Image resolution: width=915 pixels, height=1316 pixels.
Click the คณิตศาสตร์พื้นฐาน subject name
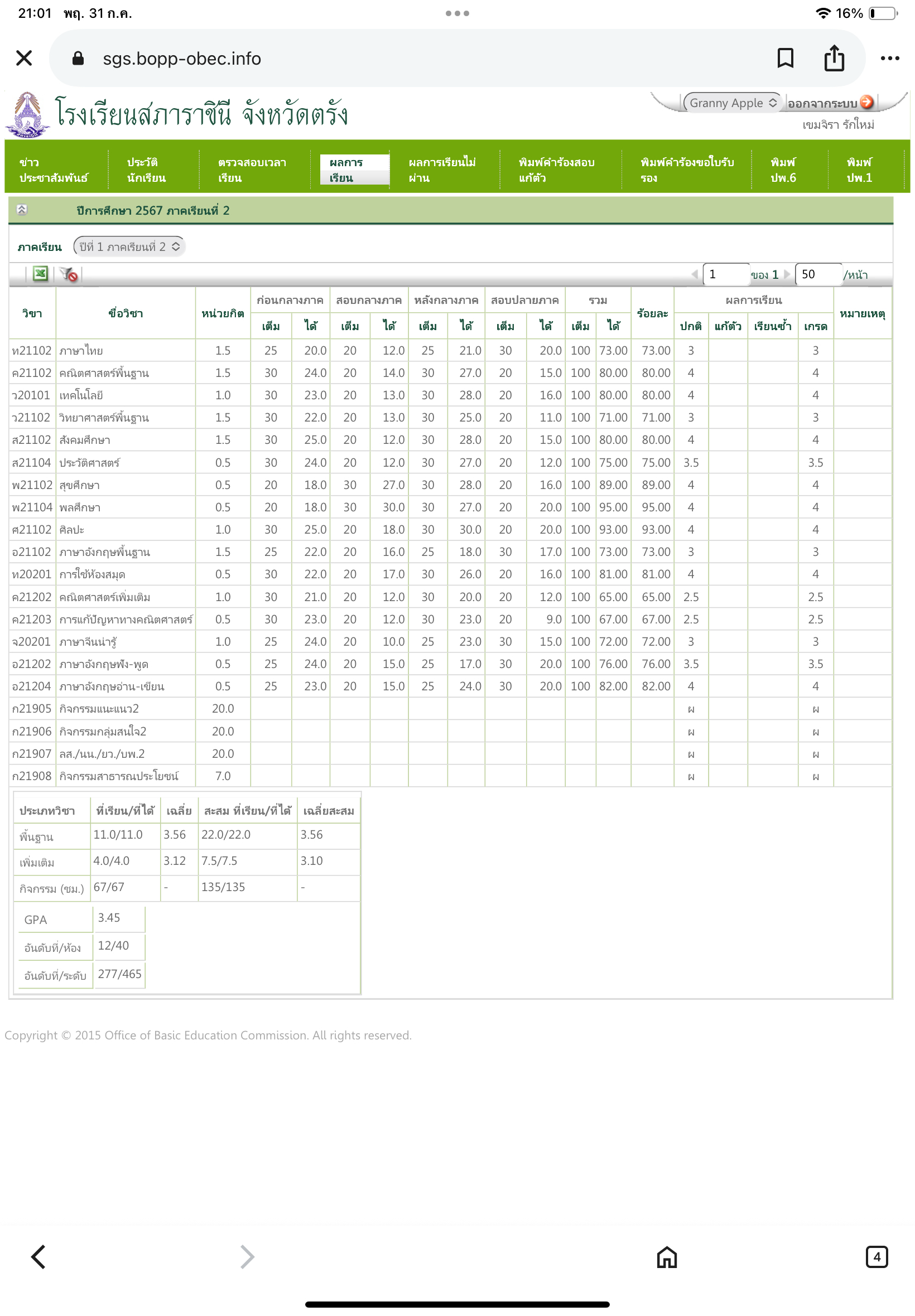[104, 373]
